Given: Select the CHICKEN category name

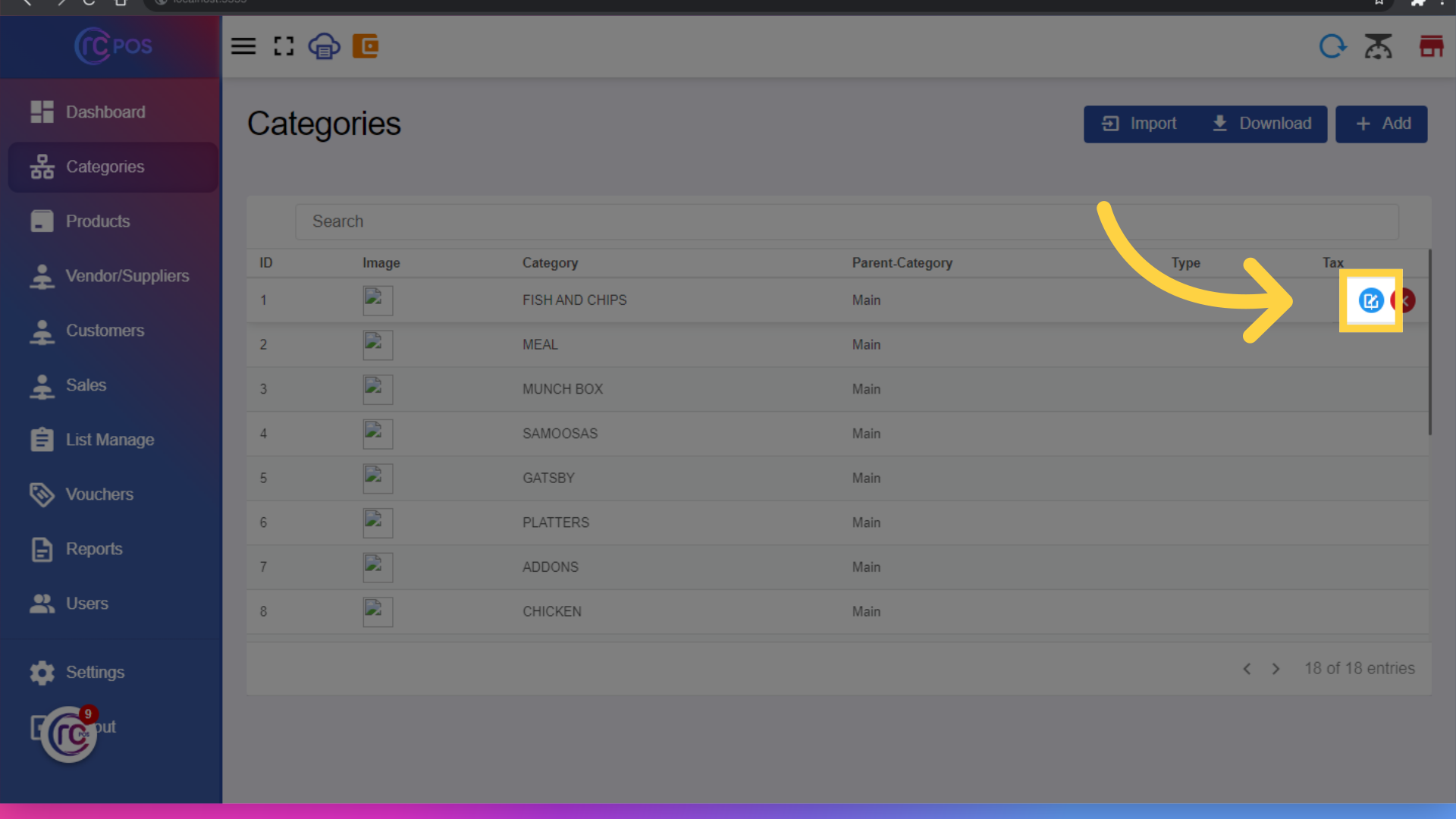Looking at the screenshot, I should pos(551,612).
